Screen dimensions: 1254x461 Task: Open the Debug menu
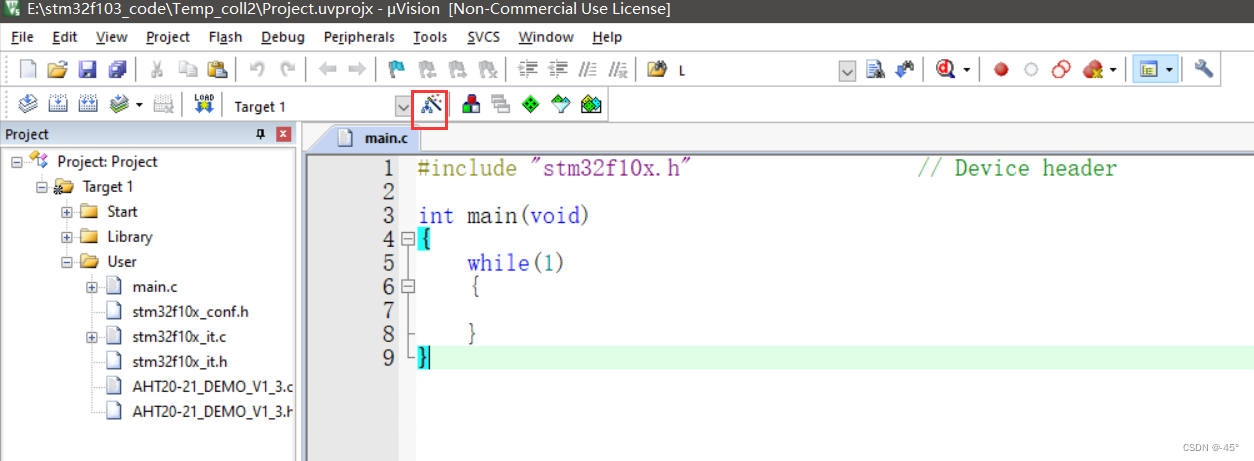(x=283, y=37)
